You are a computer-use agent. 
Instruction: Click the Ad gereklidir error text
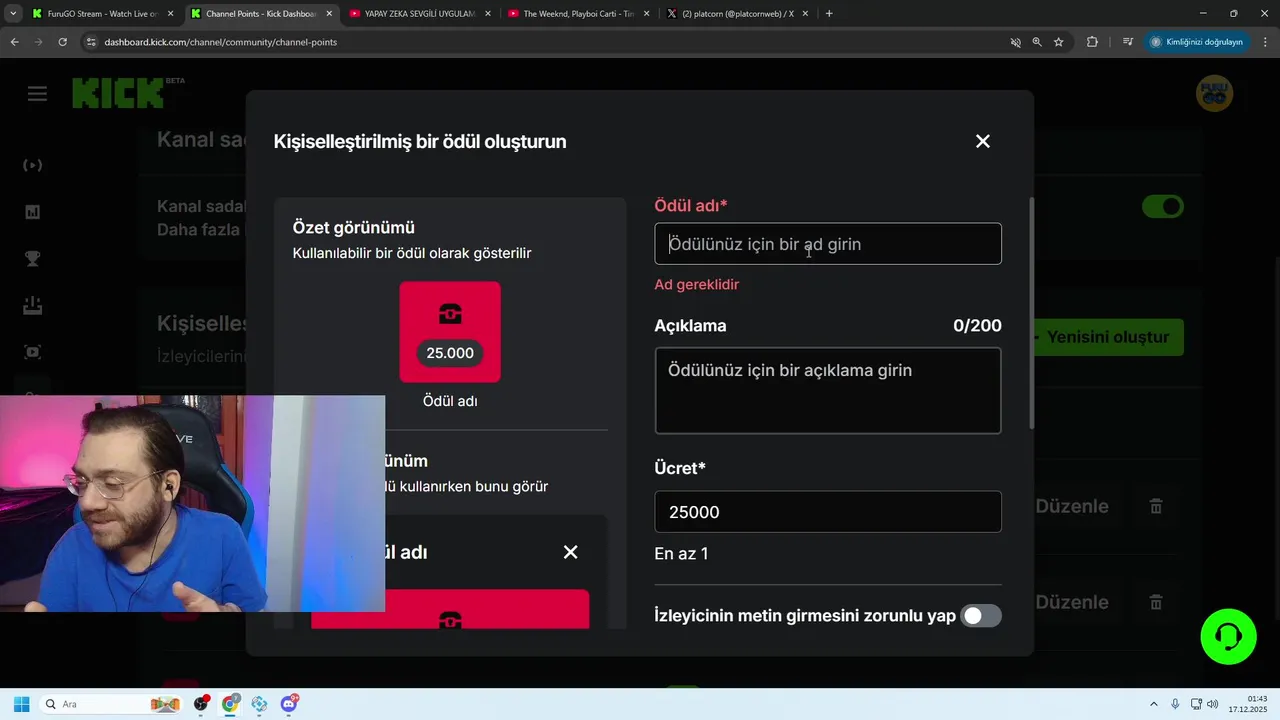[696, 285]
